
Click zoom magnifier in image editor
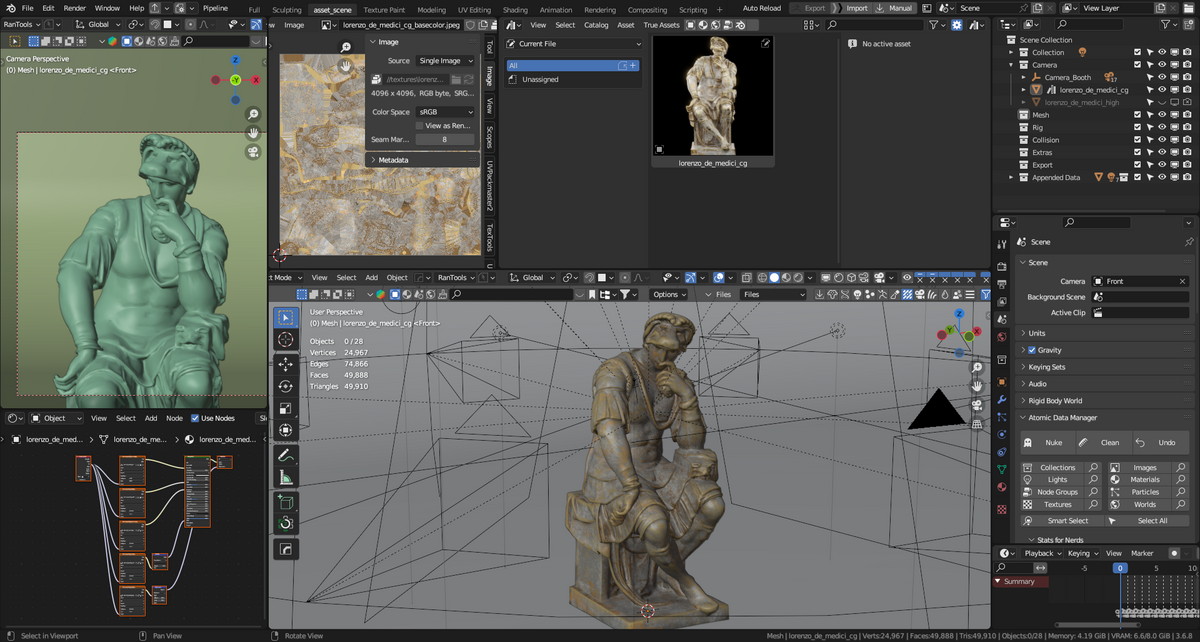pyautogui.click(x=346, y=47)
